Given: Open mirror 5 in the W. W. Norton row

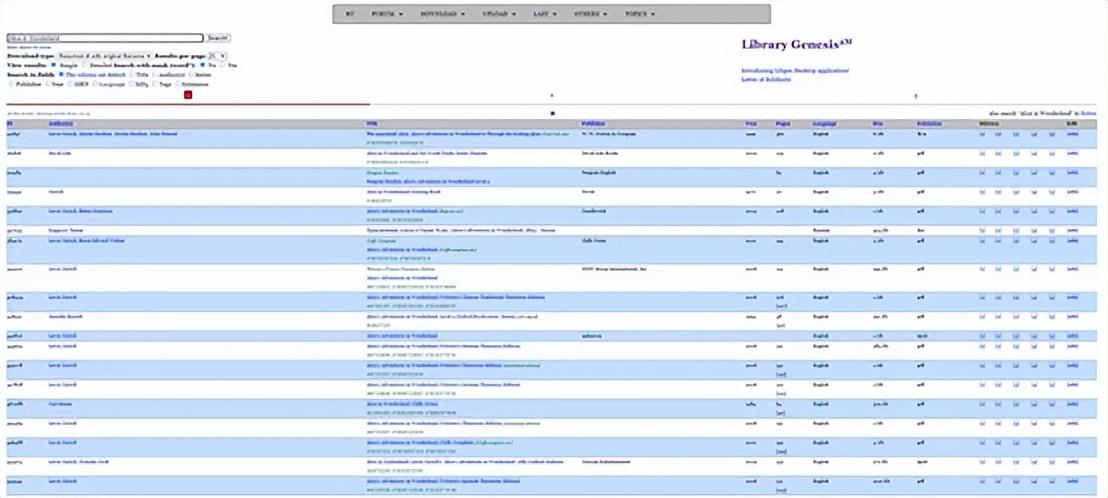Looking at the screenshot, I should (1051, 134).
